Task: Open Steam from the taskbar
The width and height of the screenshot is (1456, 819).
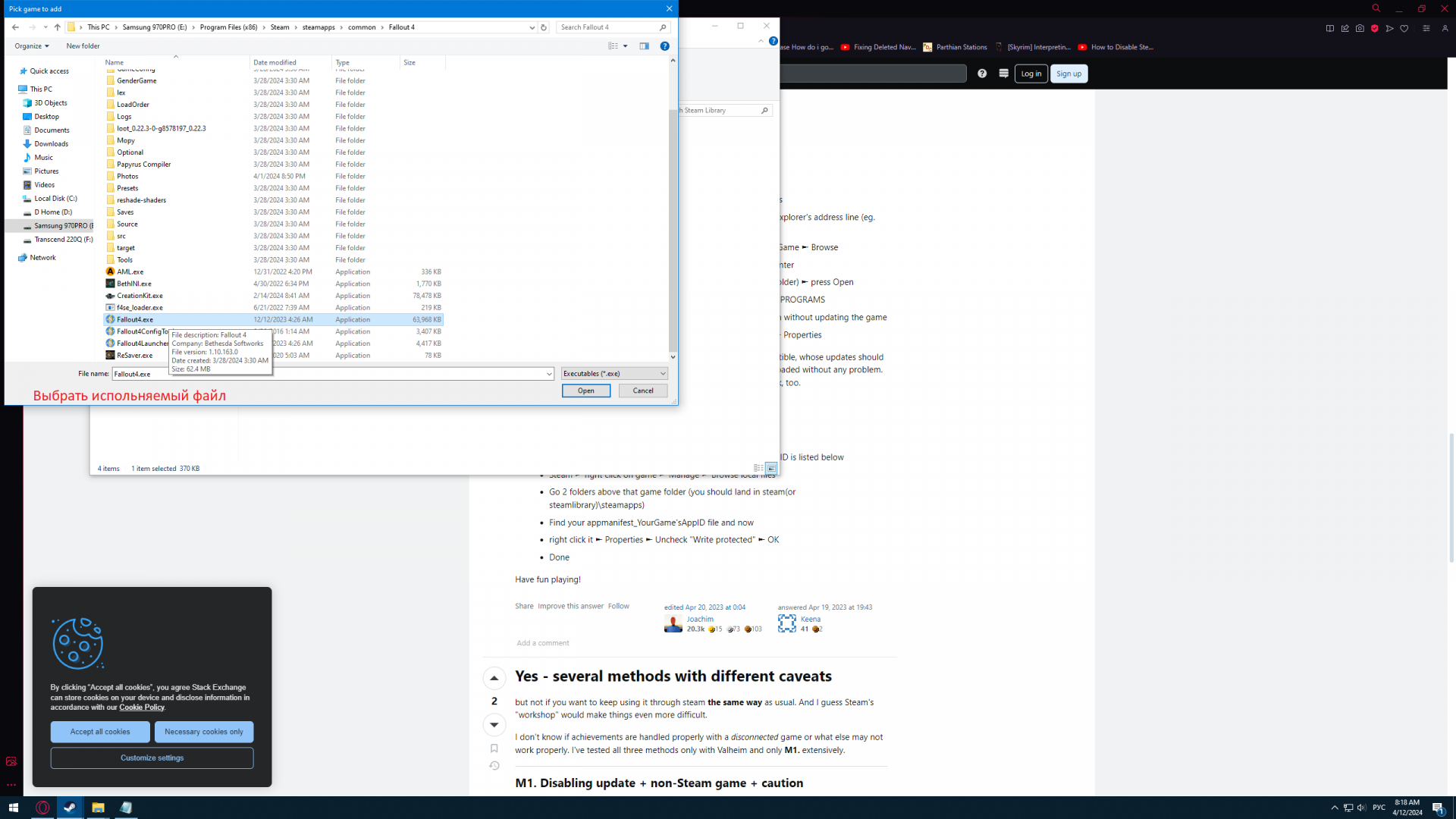Action: click(70, 808)
